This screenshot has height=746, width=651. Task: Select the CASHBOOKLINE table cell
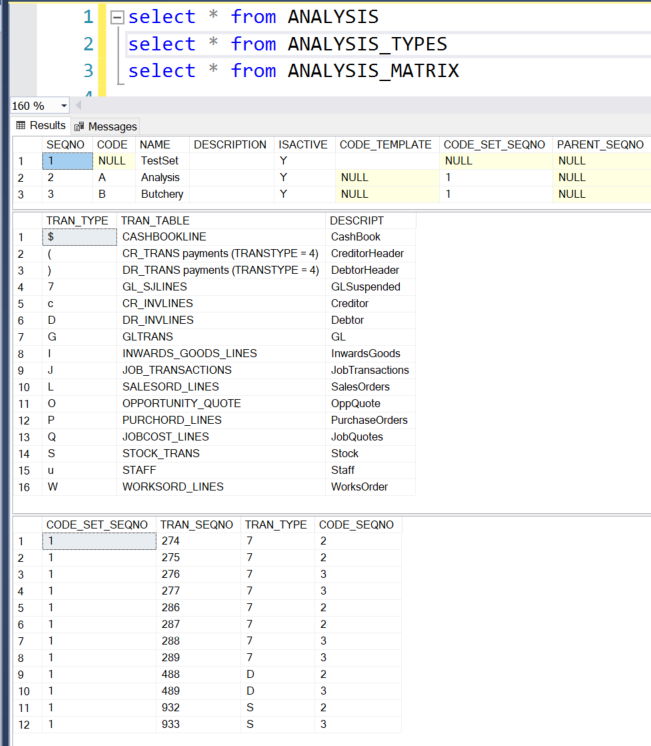(x=164, y=237)
